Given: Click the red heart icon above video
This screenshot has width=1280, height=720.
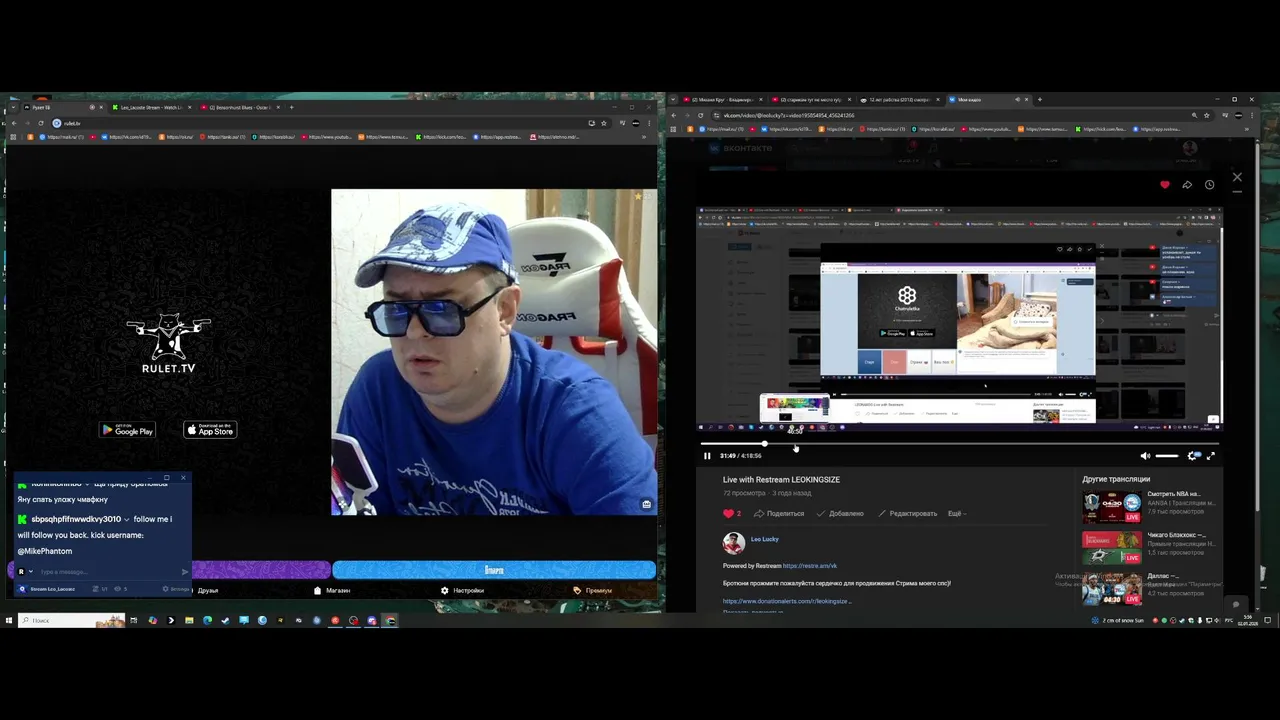Looking at the screenshot, I should [x=1165, y=185].
